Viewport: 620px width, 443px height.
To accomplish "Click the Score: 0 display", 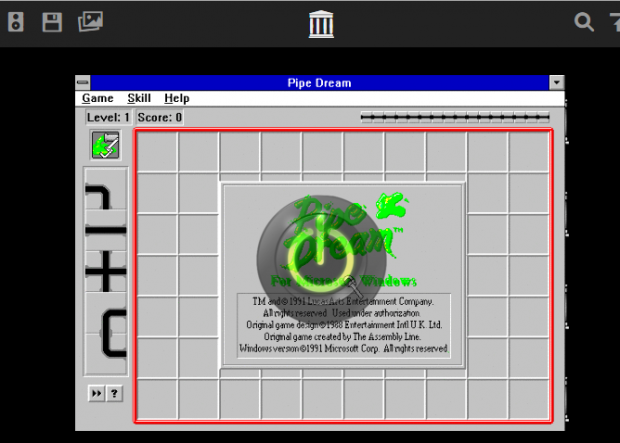I will coord(160,118).
